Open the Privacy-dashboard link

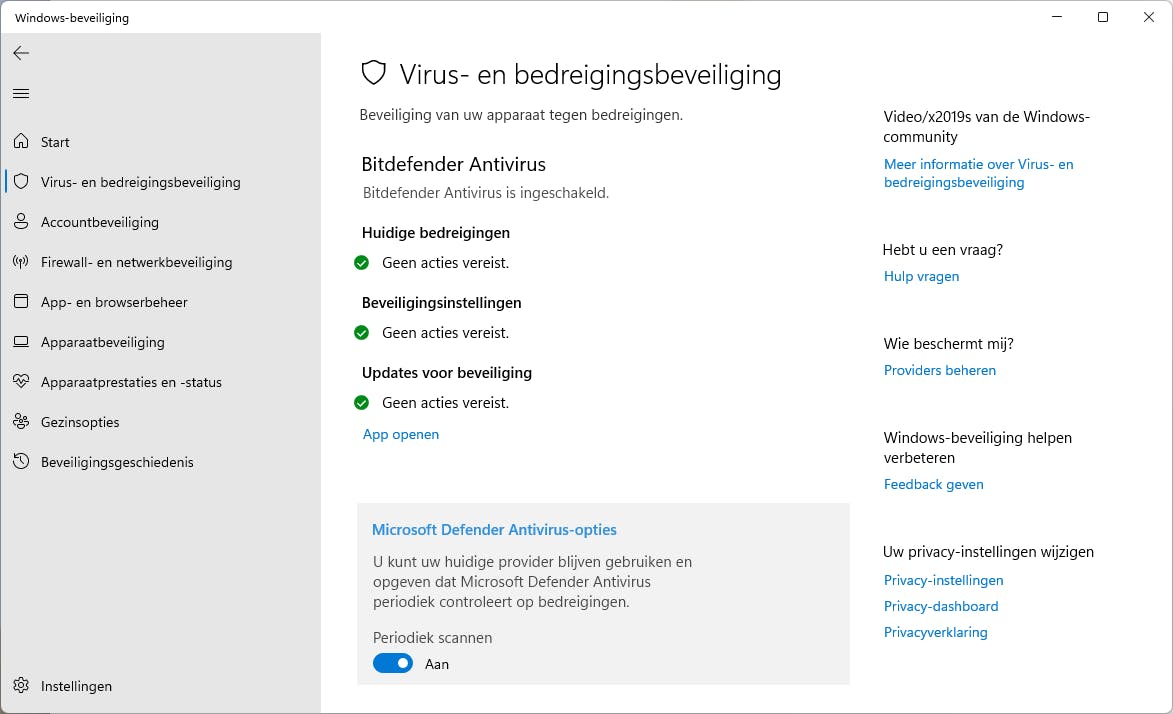point(940,606)
